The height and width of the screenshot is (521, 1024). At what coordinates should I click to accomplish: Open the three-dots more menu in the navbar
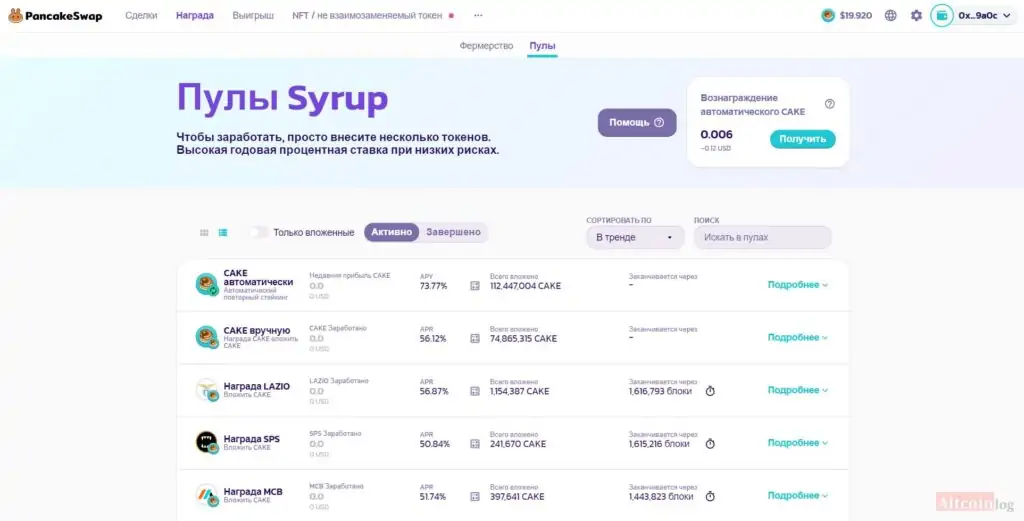click(x=478, y=15)
